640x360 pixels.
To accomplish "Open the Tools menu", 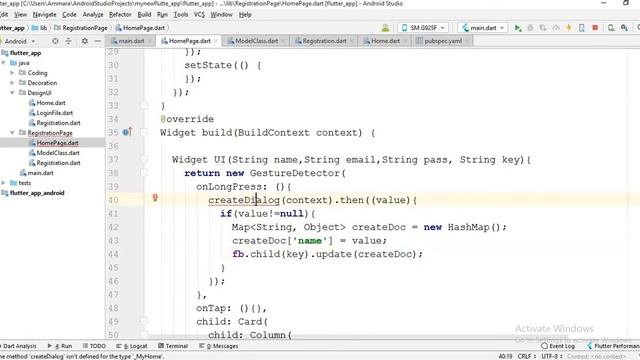I will [181, 15].
